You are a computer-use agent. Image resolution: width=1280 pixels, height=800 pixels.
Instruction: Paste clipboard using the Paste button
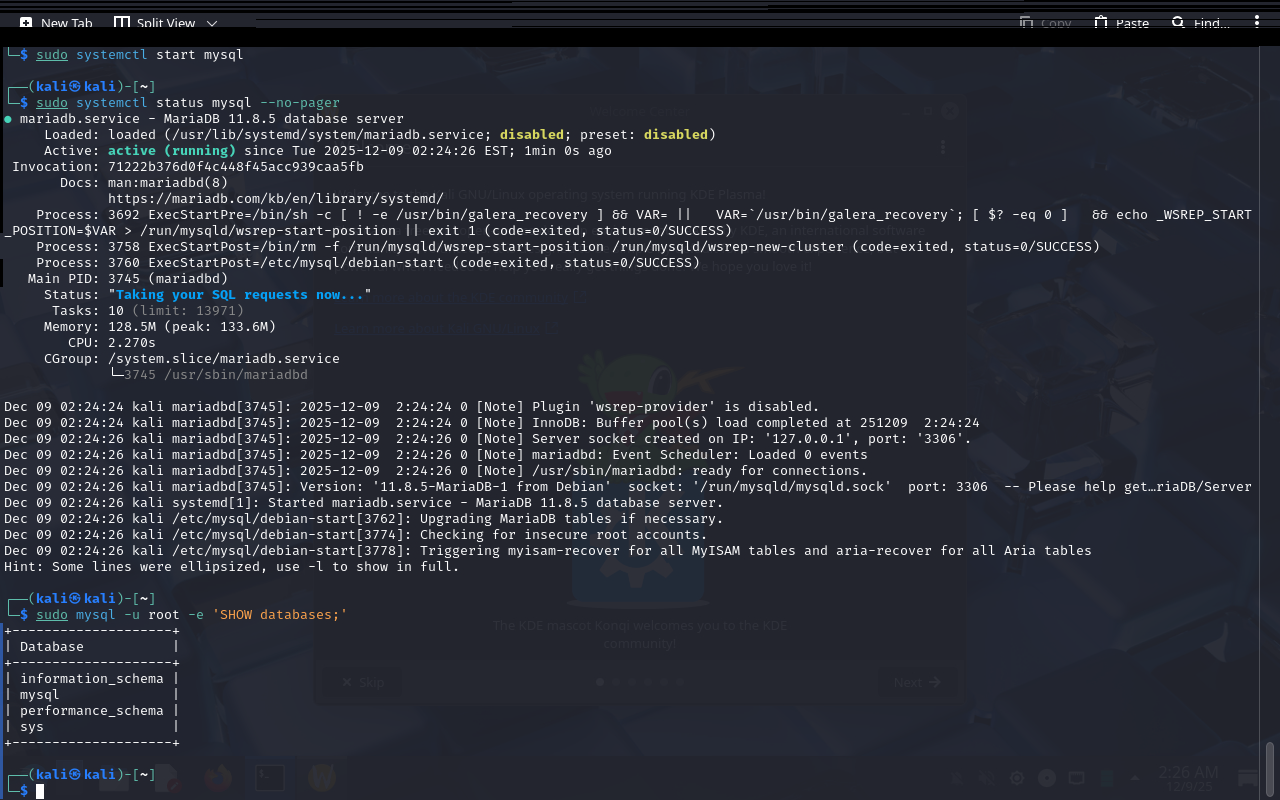point(1121,23)
